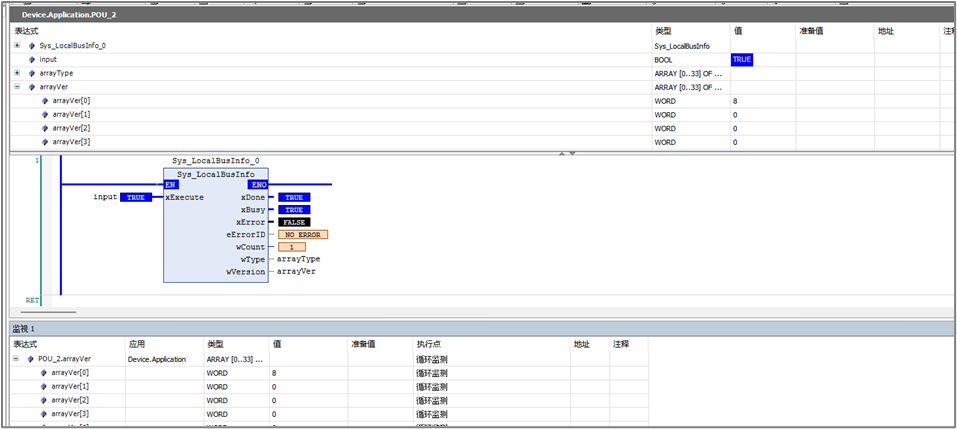Click the input TRUE box beside xExecute
Viewport: 957px width, 429px height.
[135, 198]
